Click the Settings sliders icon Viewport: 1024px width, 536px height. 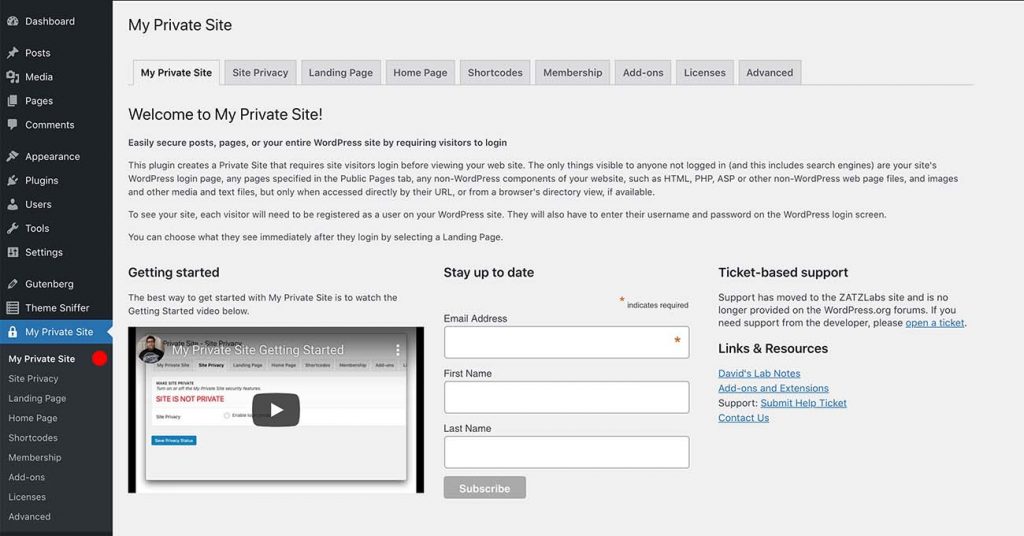[12, 252]
